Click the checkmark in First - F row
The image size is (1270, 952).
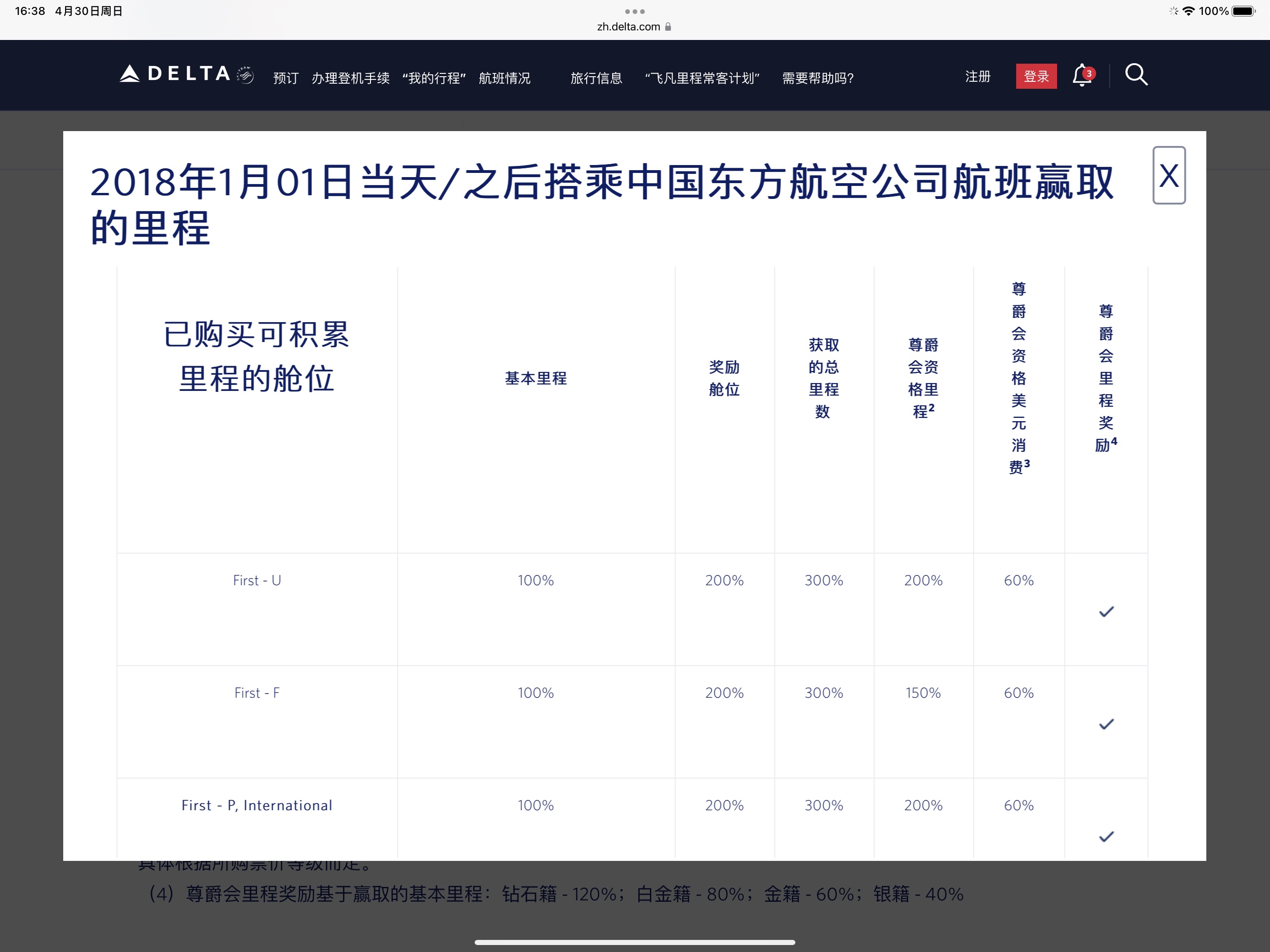point(1106,724)
